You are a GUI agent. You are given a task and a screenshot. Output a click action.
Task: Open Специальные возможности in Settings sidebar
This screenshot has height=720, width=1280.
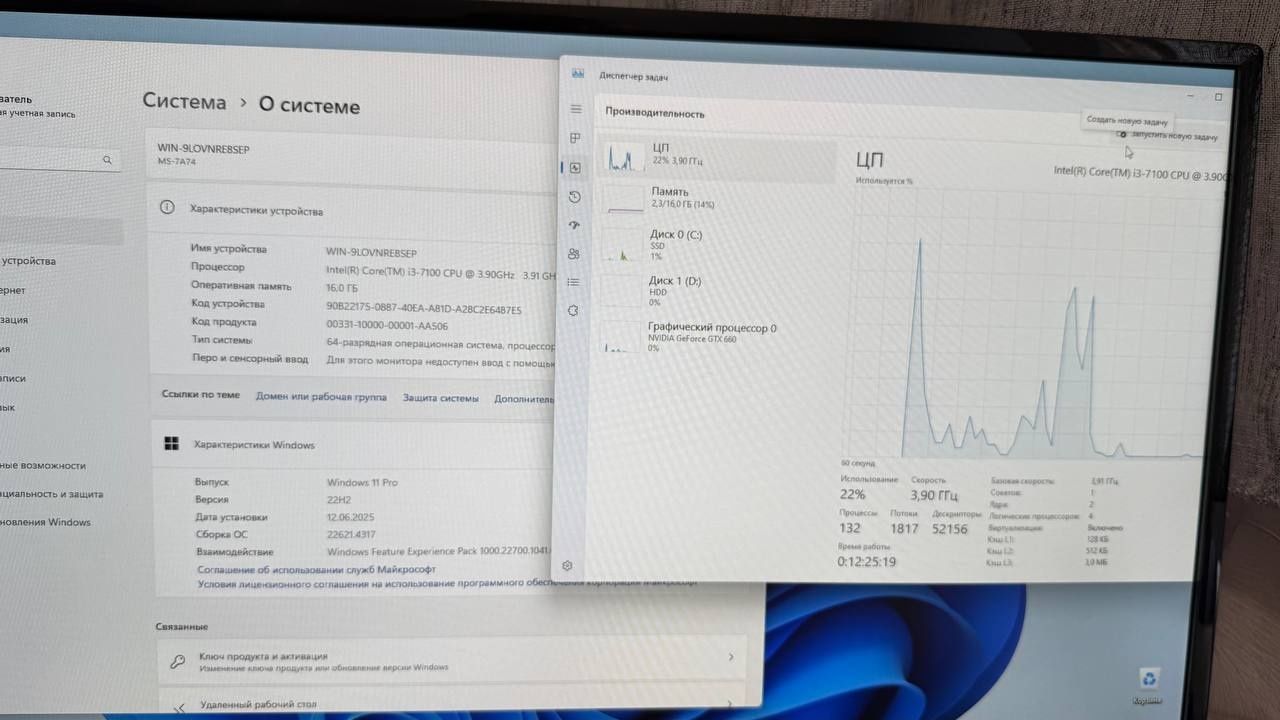click(x=43, y=465)
